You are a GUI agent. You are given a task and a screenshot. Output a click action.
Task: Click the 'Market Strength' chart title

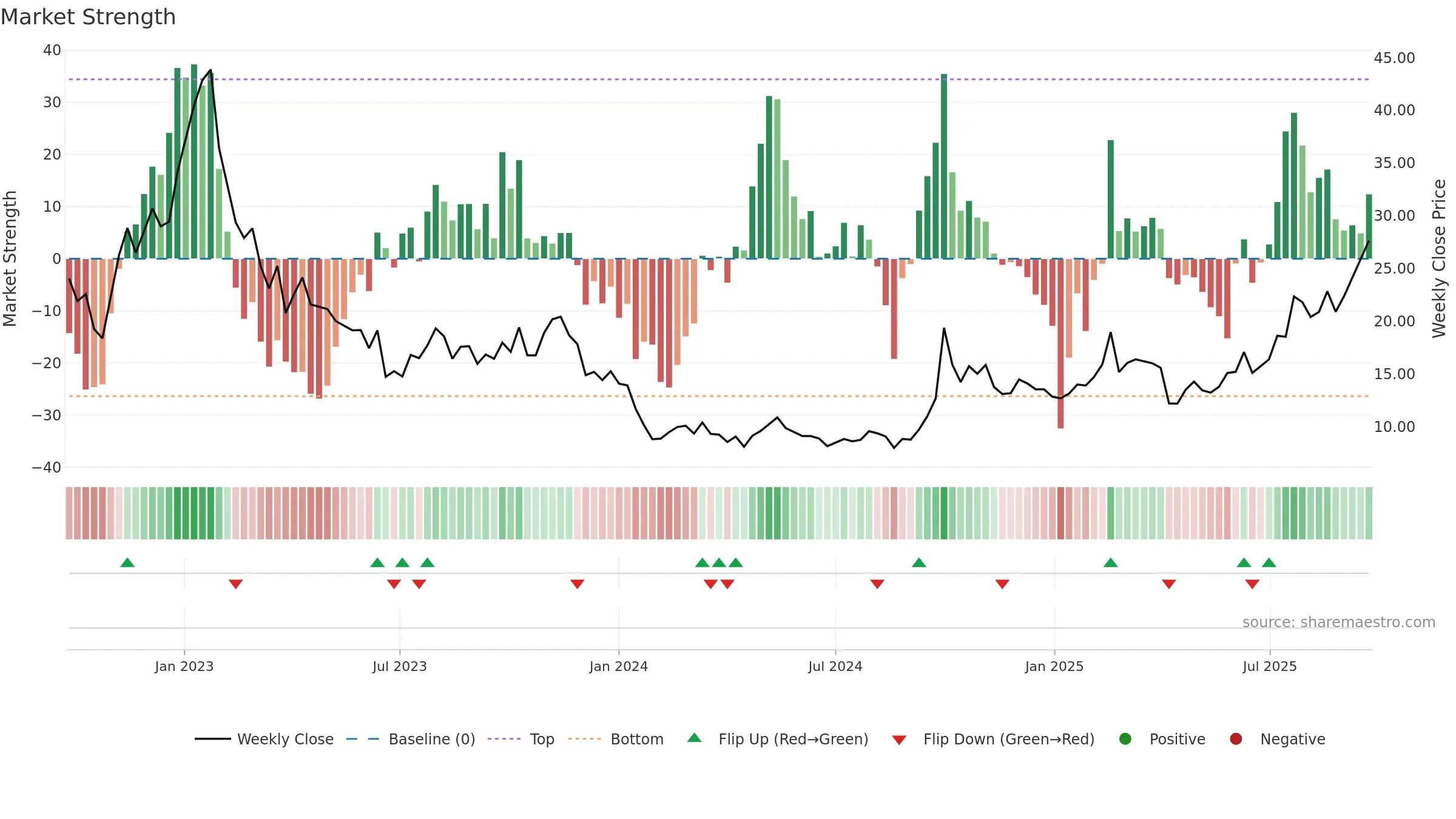pos(89,17)
